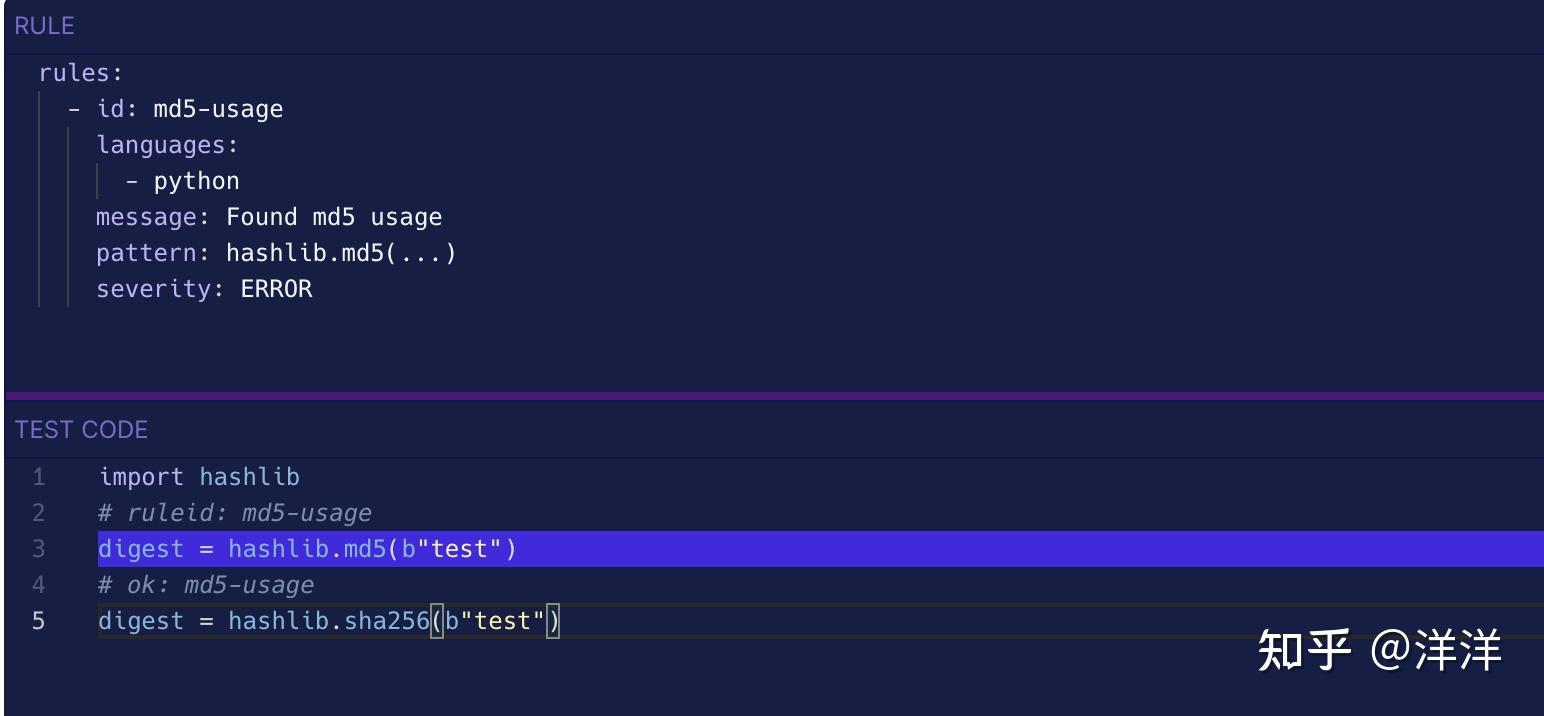Screen dimensions: 1544x716
Task: Place cursor on the 'rules:' line
Action: (x=80, y=73)
